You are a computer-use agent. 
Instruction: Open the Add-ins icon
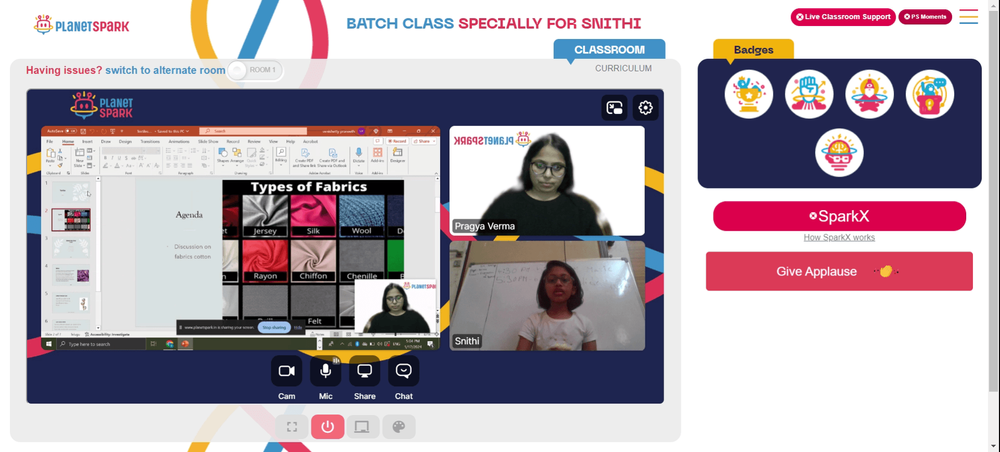(378, 154)
